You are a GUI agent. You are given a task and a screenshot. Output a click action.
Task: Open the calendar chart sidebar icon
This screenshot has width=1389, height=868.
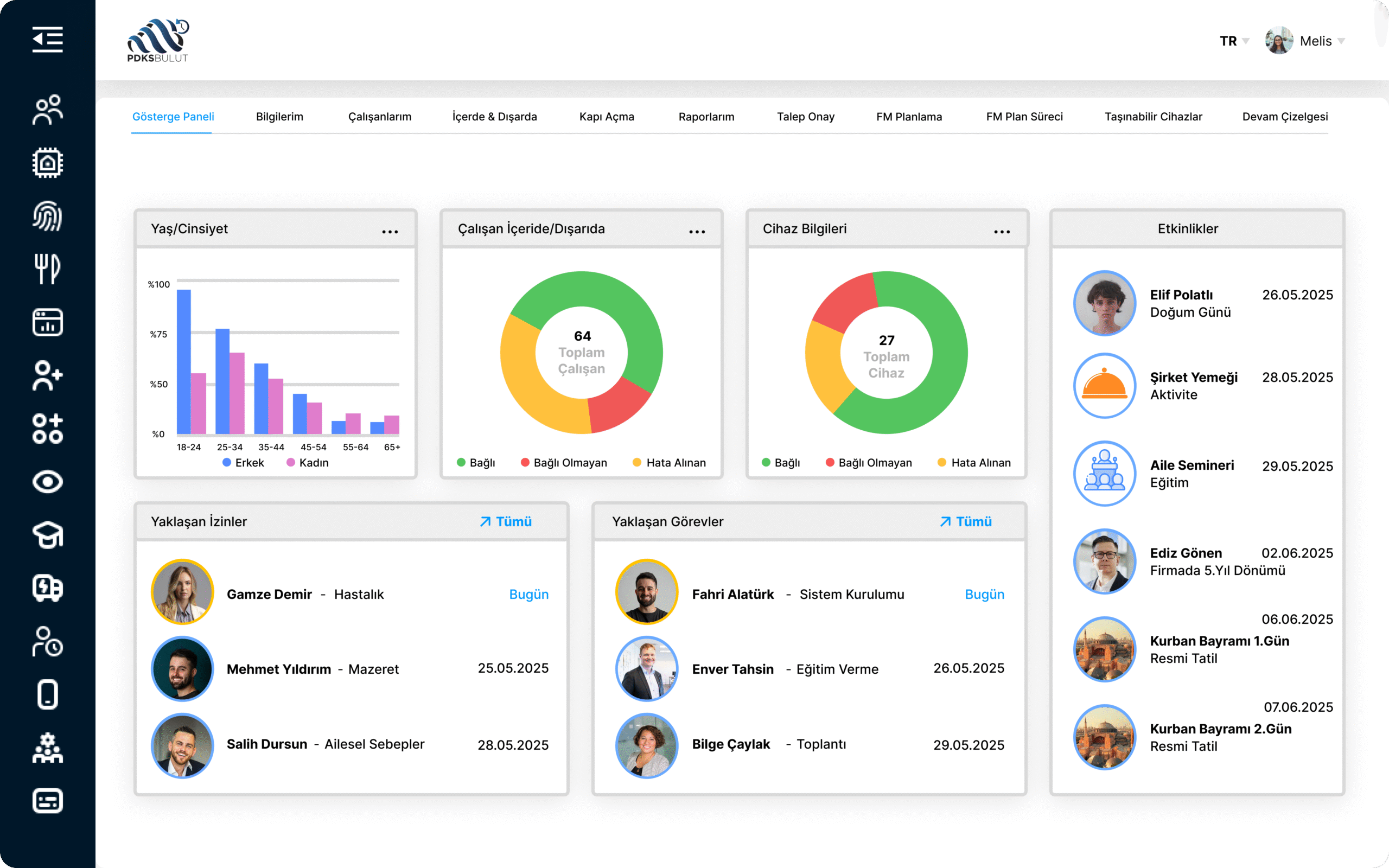47,322
